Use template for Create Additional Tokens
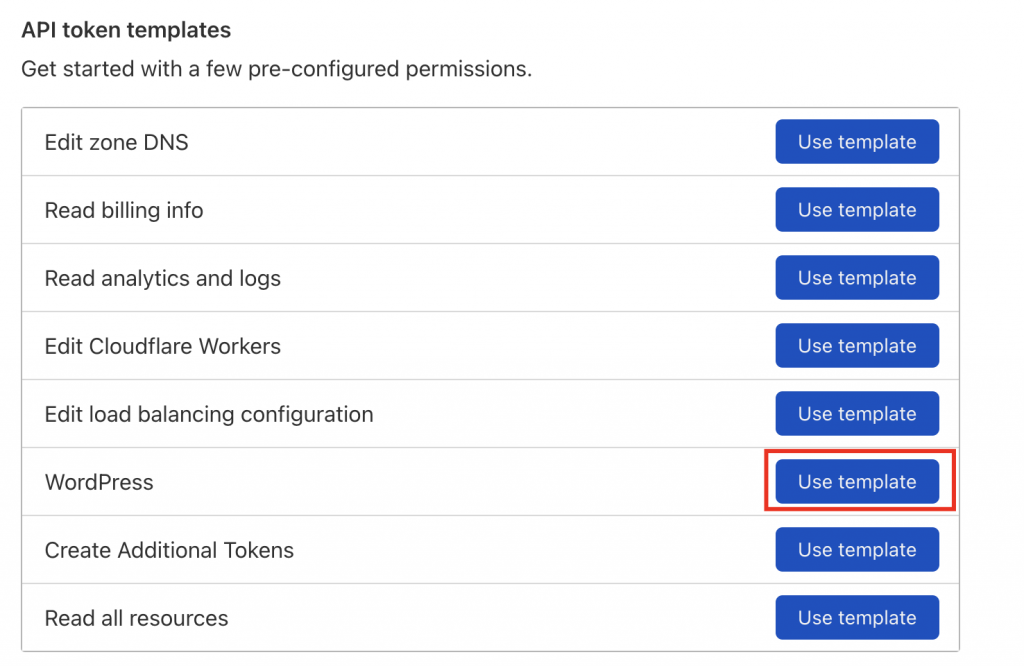 856,549
